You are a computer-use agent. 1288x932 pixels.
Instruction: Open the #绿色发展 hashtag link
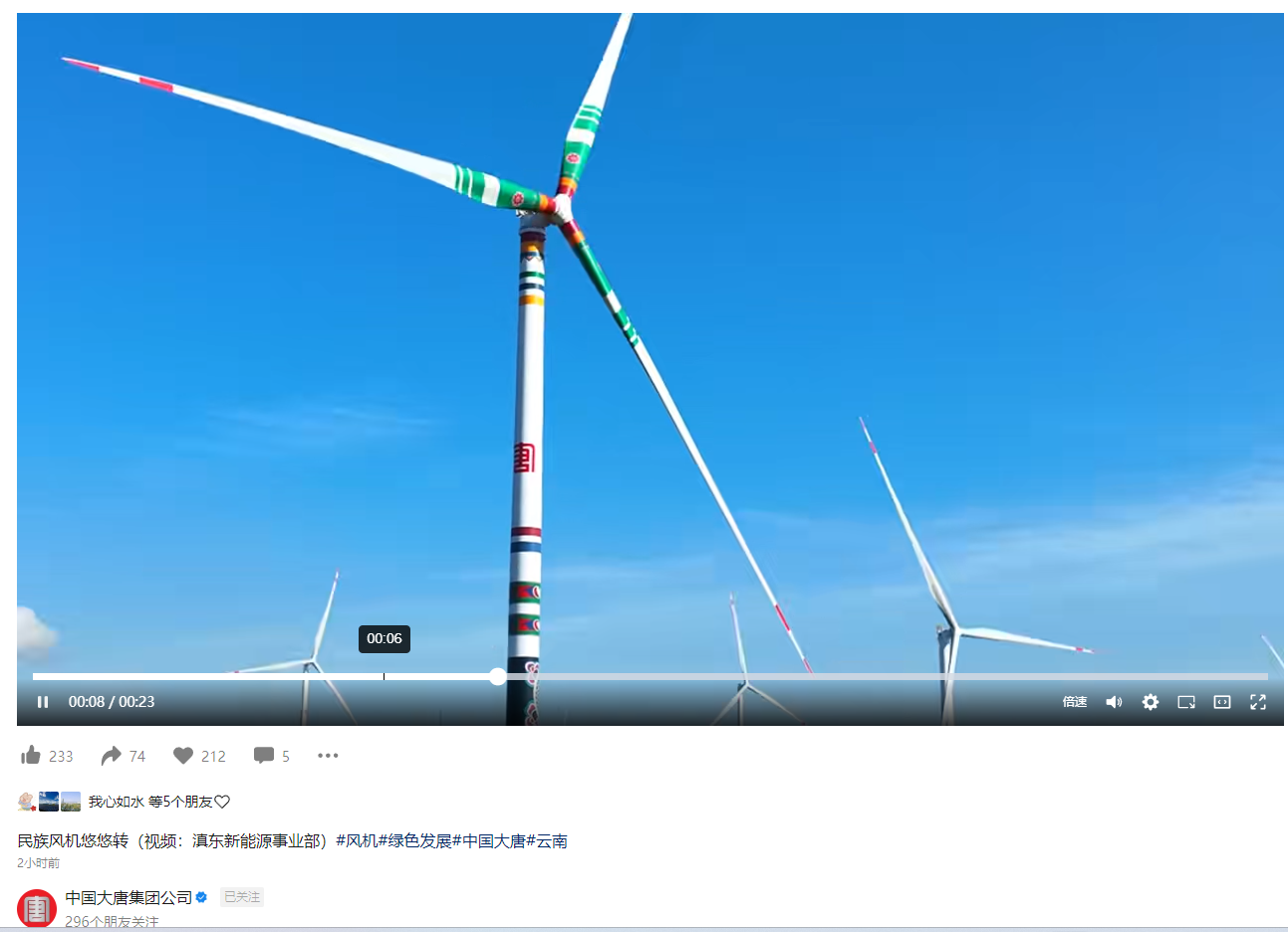(414, 841)
